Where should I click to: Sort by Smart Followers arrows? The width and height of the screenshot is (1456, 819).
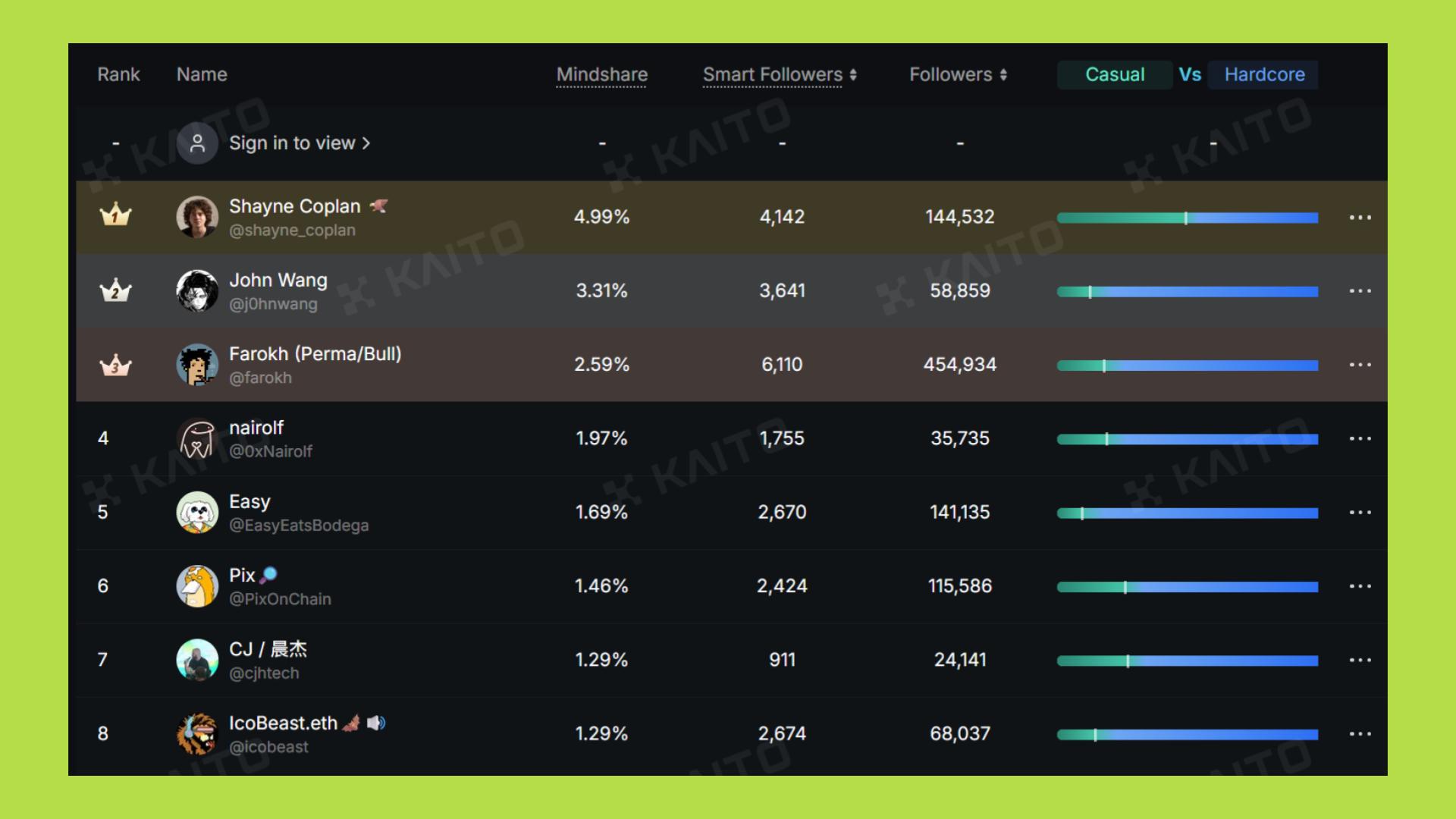pyautogui.click(x=853, y=74)
